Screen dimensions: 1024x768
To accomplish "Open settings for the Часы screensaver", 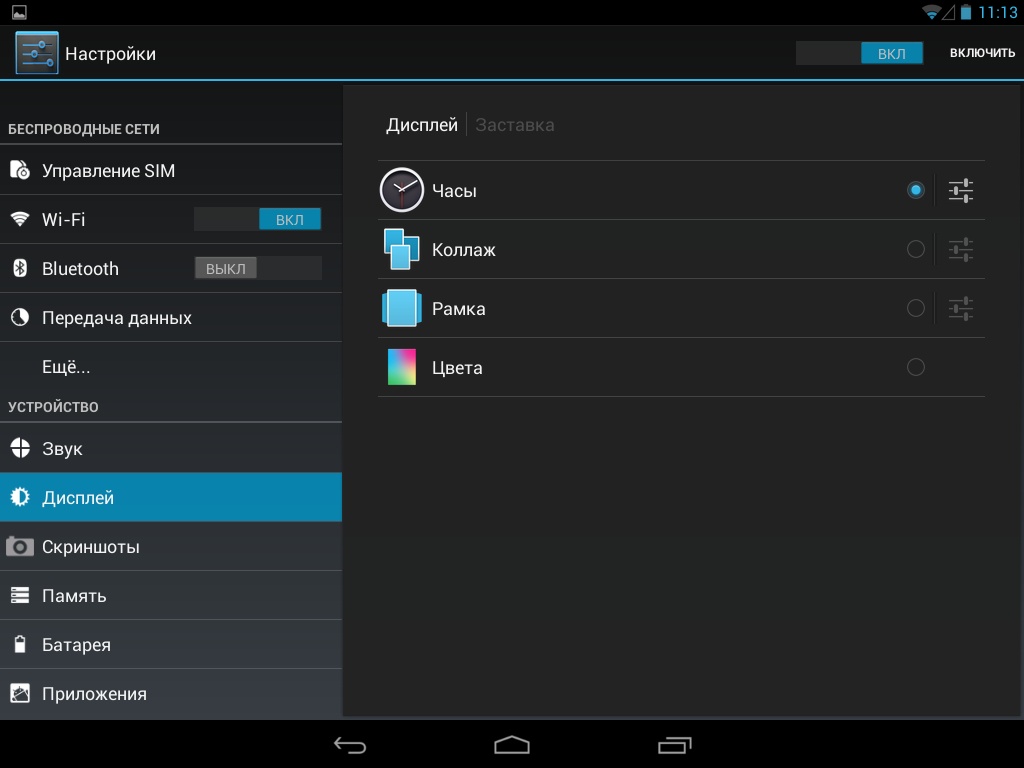I will tap(960, 190).
